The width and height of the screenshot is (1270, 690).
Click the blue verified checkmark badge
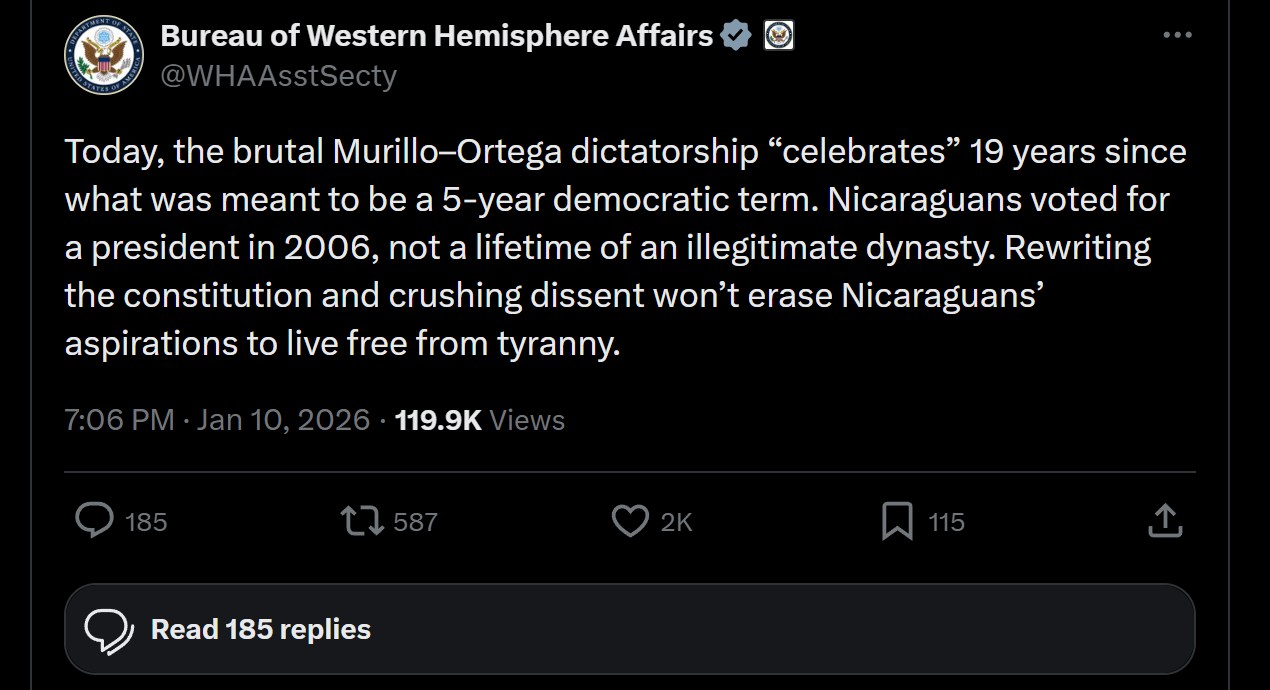(736, 37)
